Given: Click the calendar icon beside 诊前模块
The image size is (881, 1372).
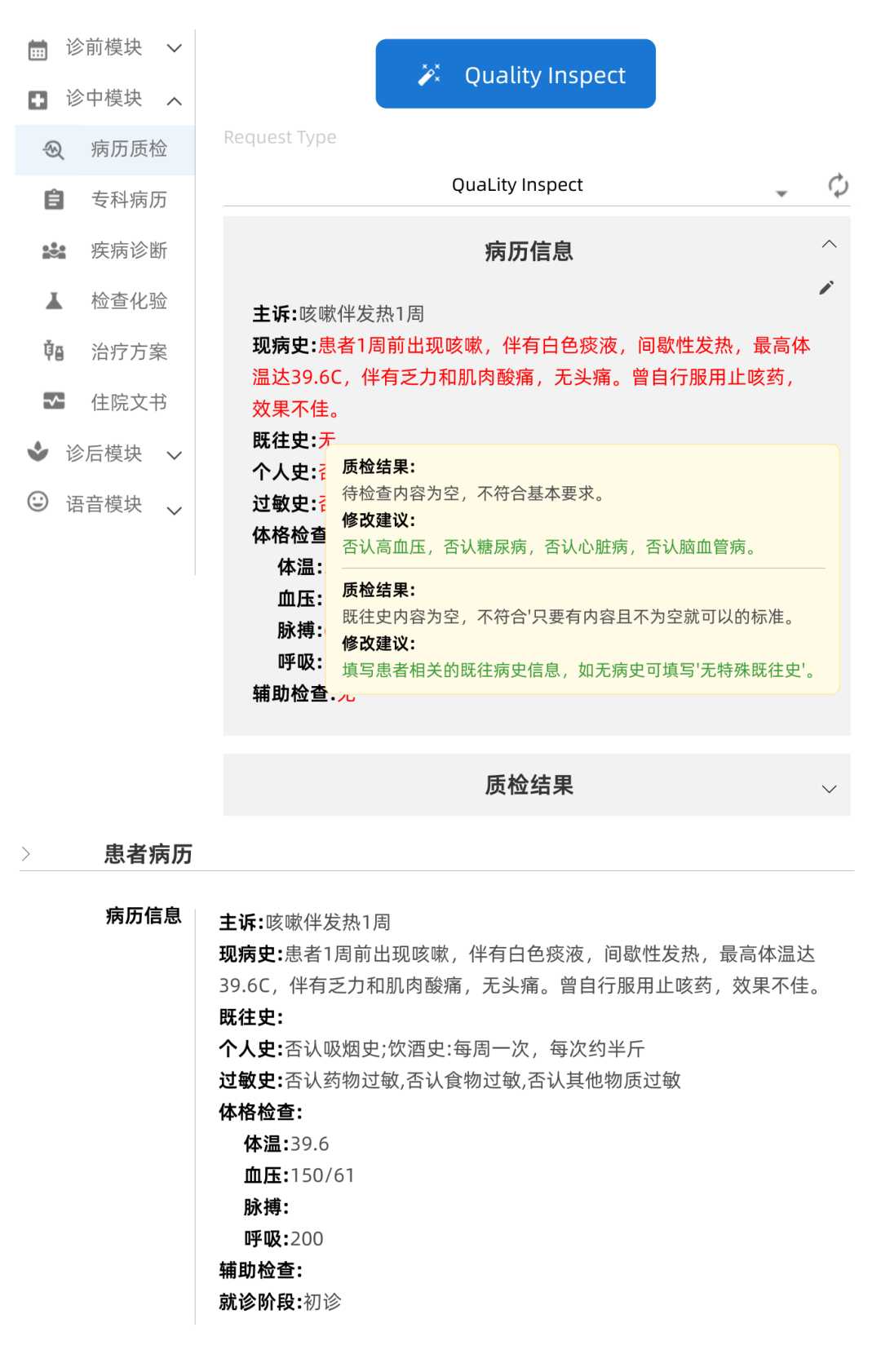Looking at the screenshot, I should [x=38, y=49].
